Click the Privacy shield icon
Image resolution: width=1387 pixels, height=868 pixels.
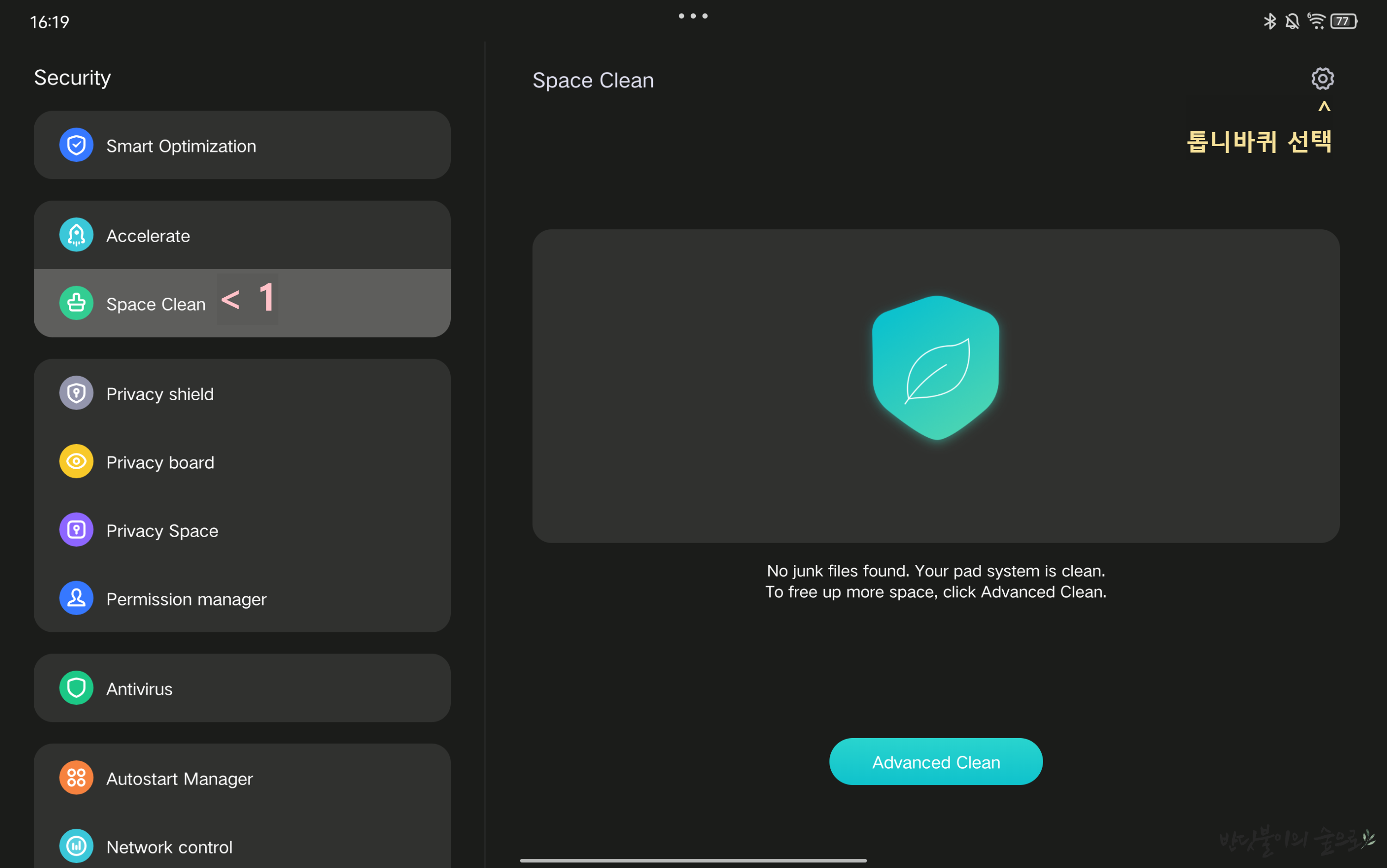pyautogui.click(x=76, y=393)
